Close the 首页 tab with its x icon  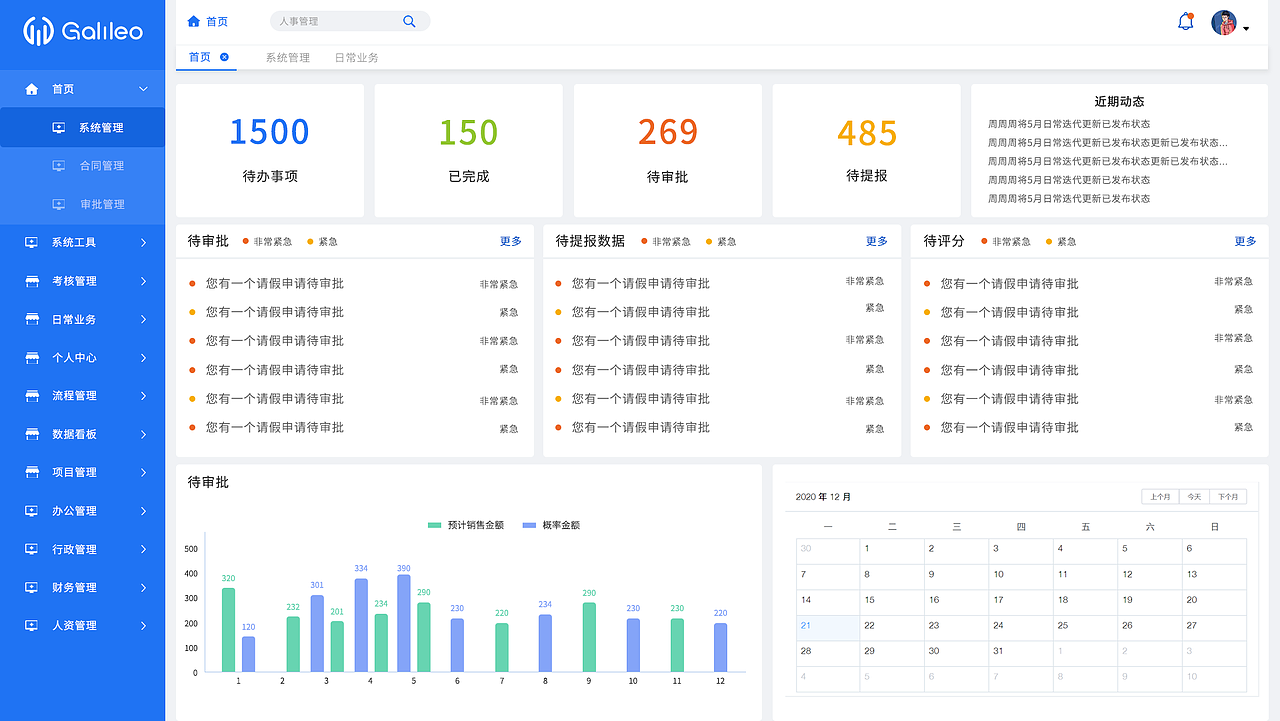(224, 57)
